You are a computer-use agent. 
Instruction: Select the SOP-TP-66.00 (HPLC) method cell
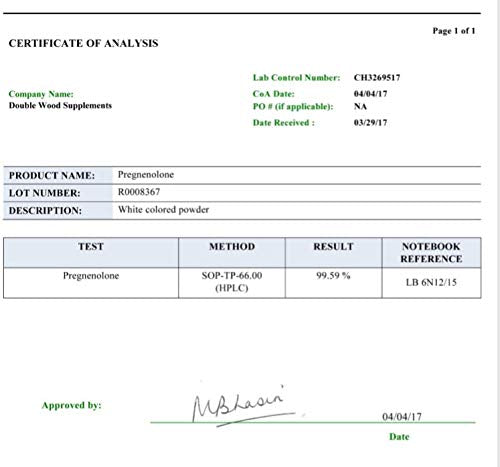pos(232,283)
